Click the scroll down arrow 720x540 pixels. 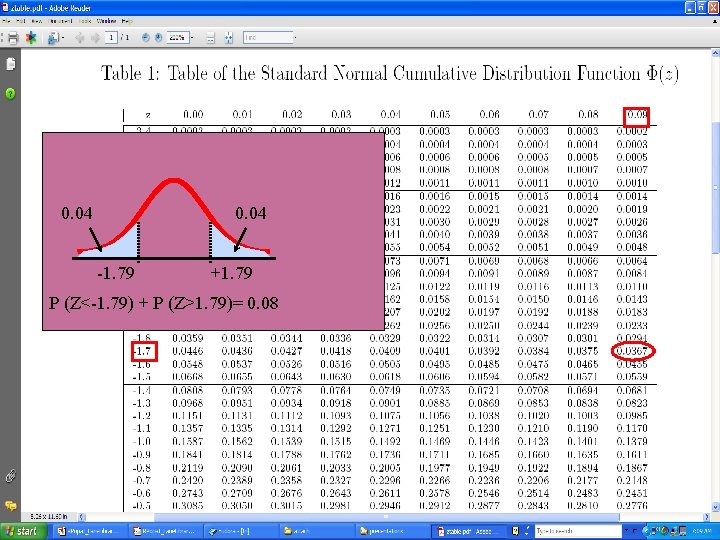(x=715, y=507)
